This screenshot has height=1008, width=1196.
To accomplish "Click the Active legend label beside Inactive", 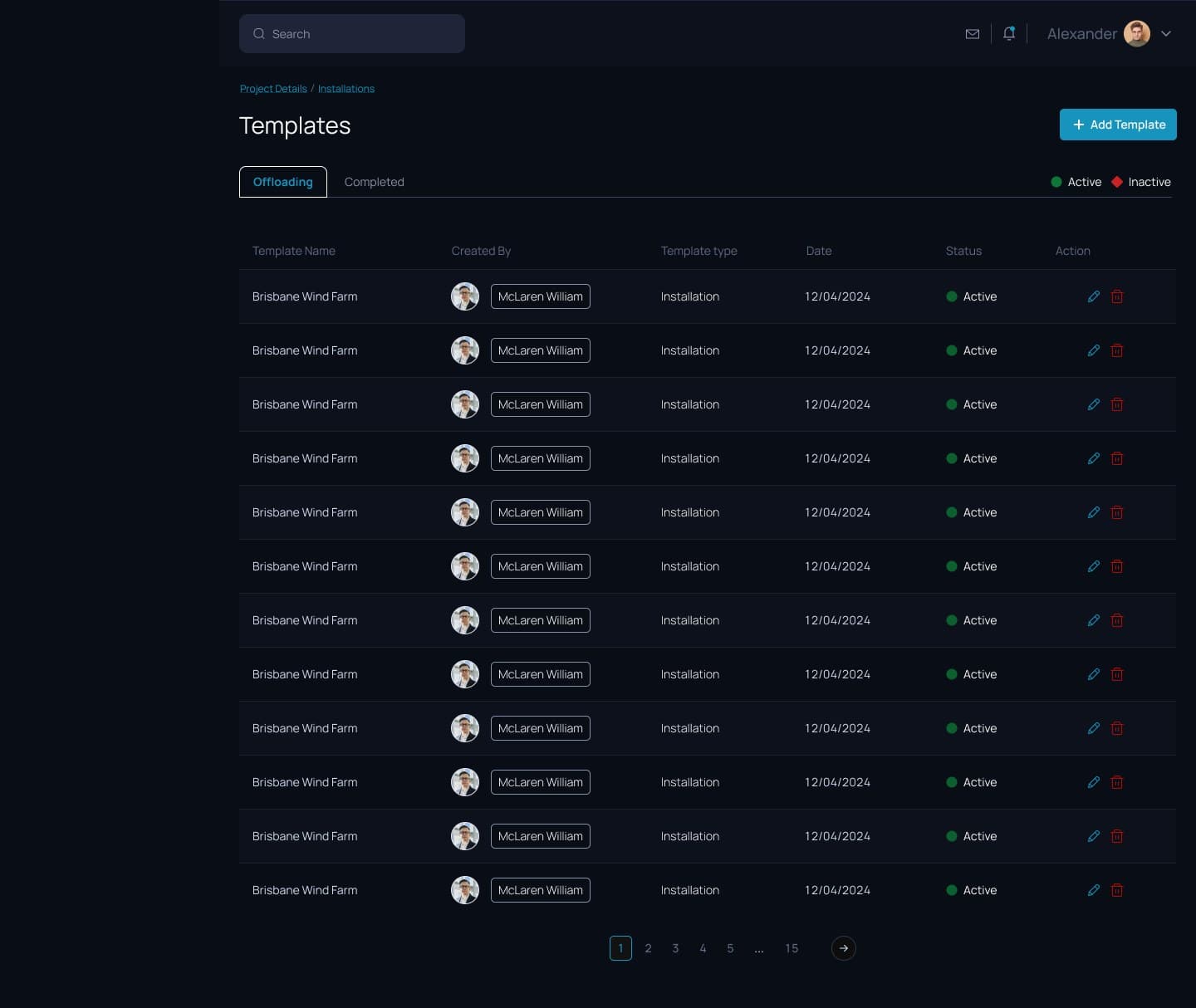I will click(x=1085, y=182).
